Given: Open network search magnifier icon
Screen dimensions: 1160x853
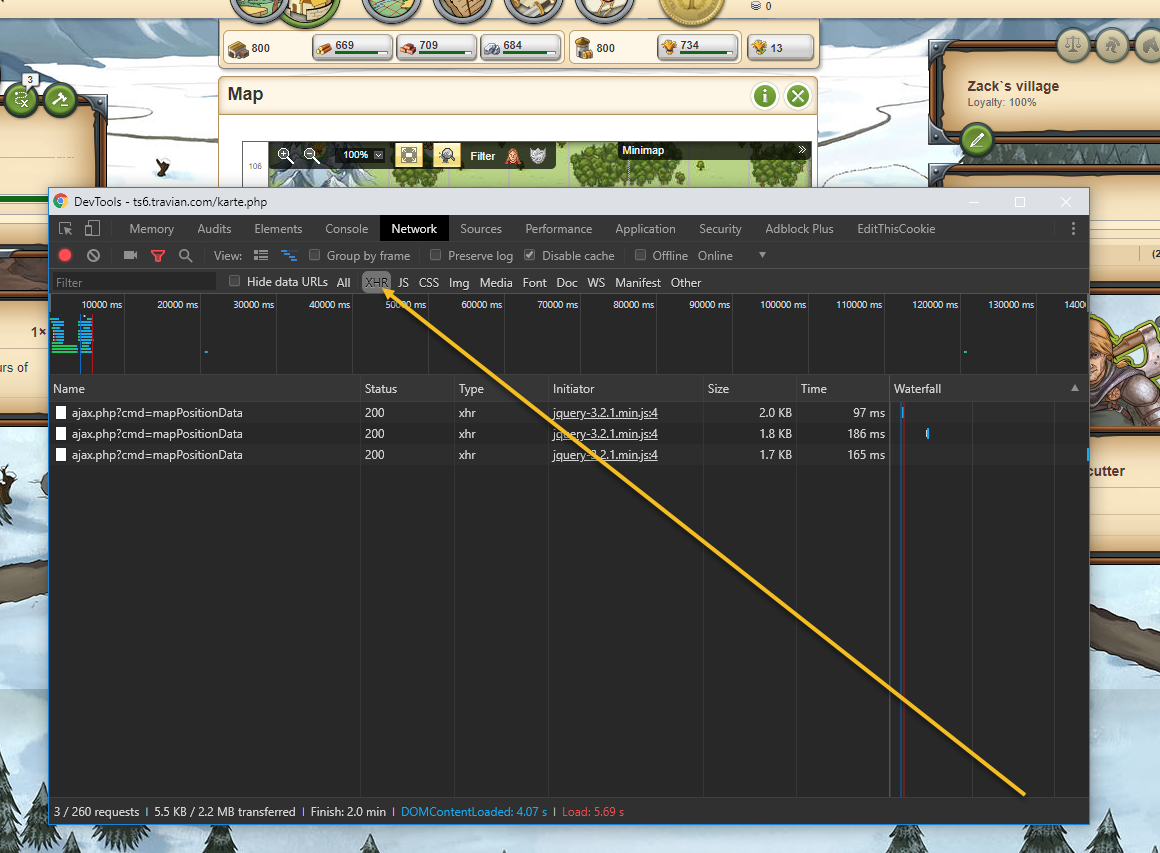Looking at the screenshot, I should (186, 255).
